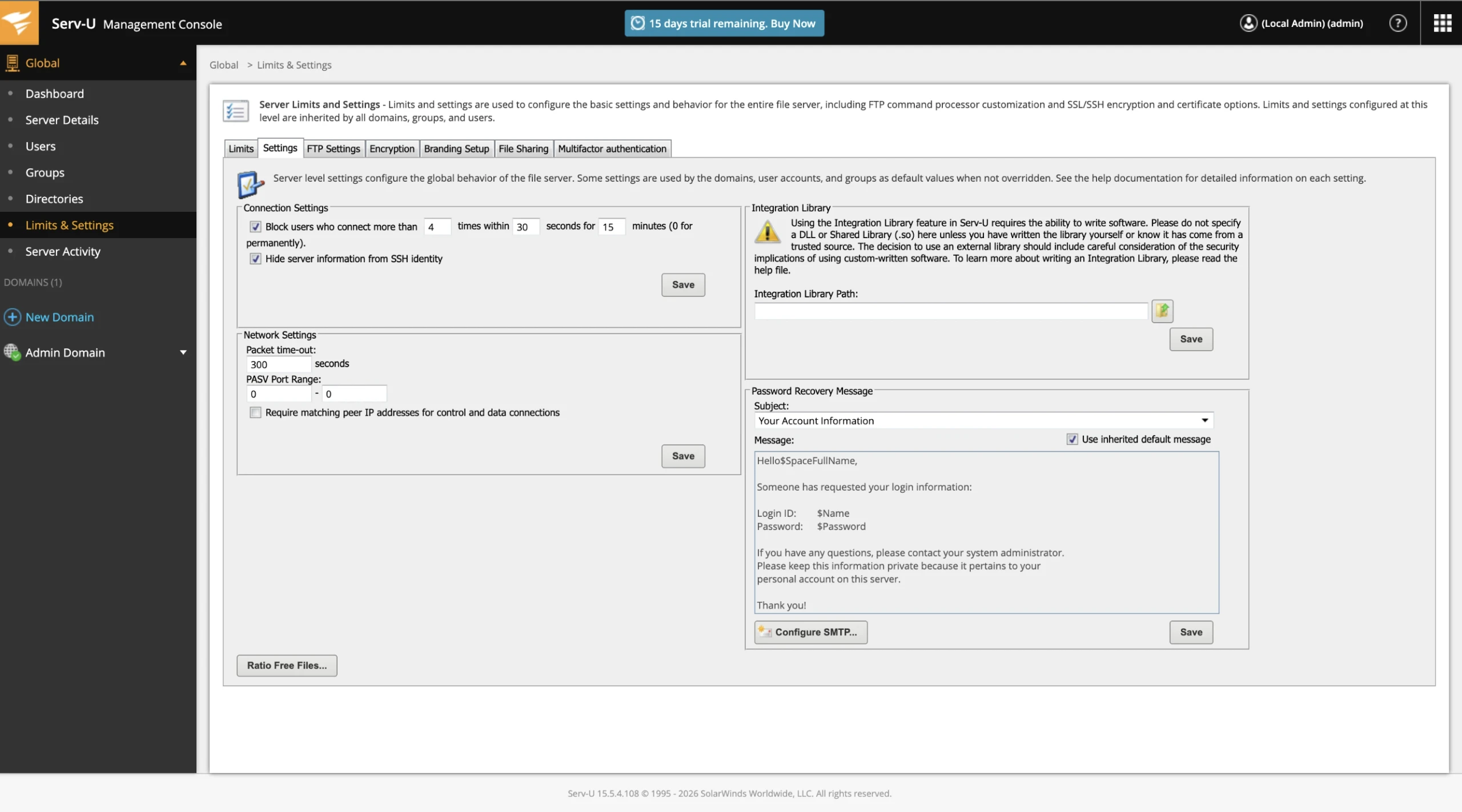Image resolution: width=1462 pixels, height=812 pixels.
Task: Click the Serv-U orange logo icon
Action: (x=19, y=22)
